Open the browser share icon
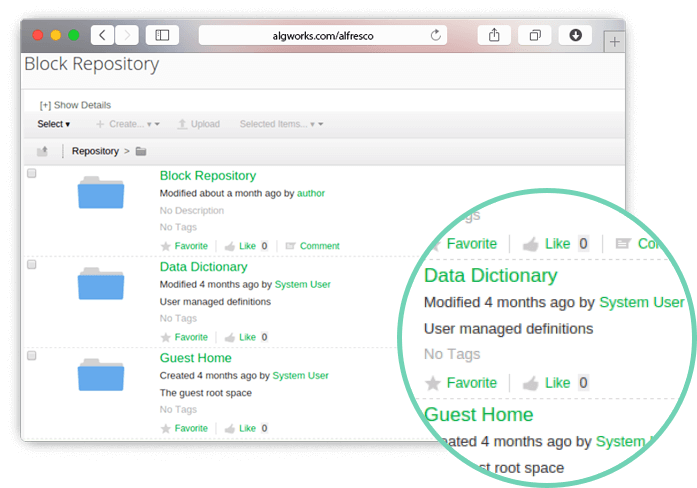The image size is (697, 488). pos(494,35)
